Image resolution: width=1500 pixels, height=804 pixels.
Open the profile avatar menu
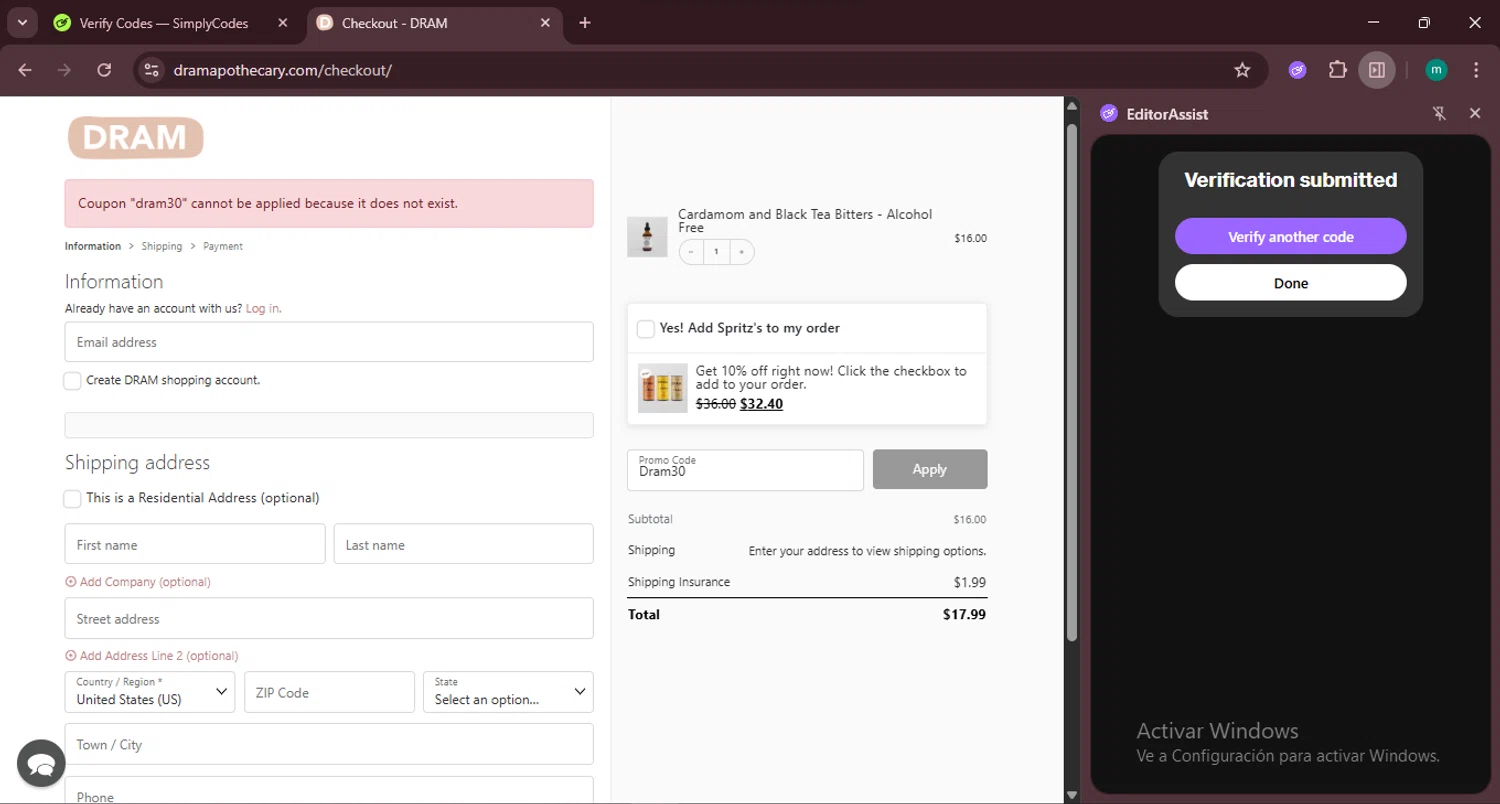coord(1436,70)
